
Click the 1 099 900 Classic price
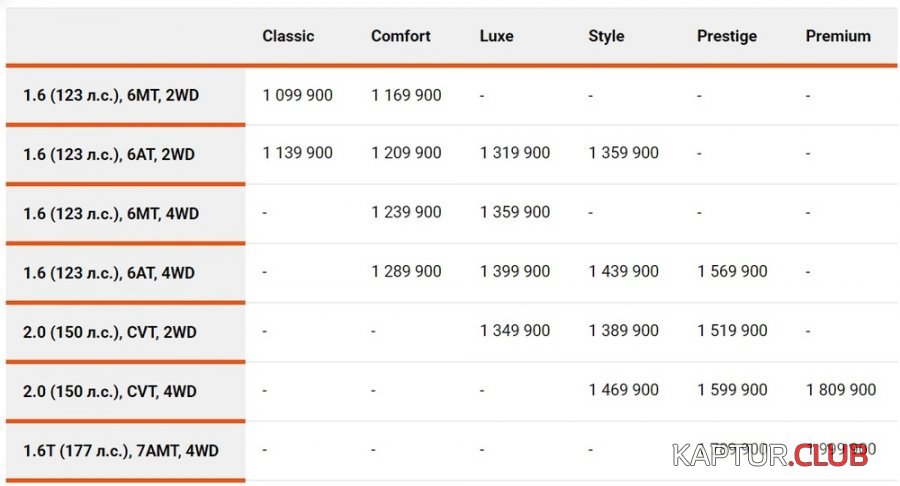[297, 95]
